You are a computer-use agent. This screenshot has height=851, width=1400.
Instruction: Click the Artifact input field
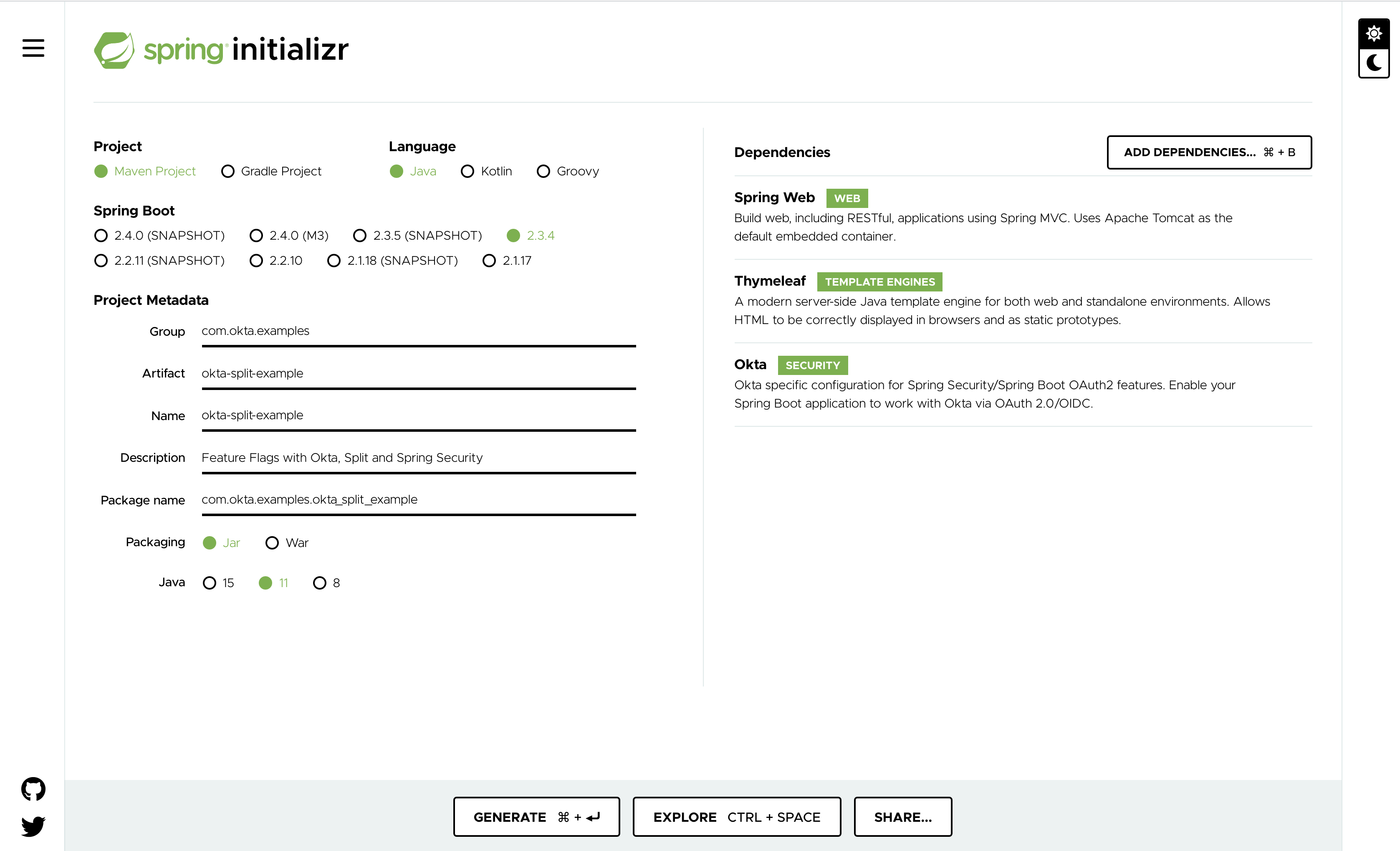418,373
